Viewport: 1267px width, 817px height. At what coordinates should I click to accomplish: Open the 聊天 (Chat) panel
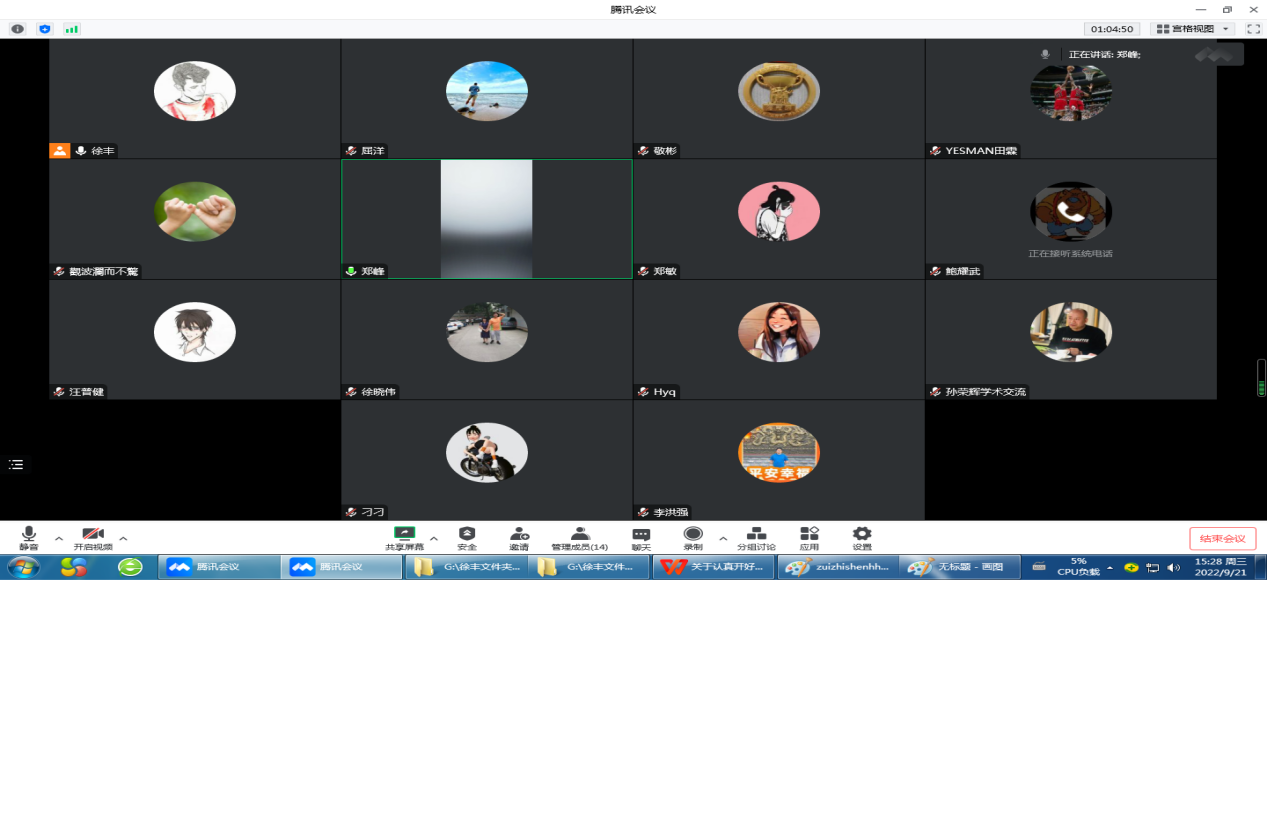641,538
